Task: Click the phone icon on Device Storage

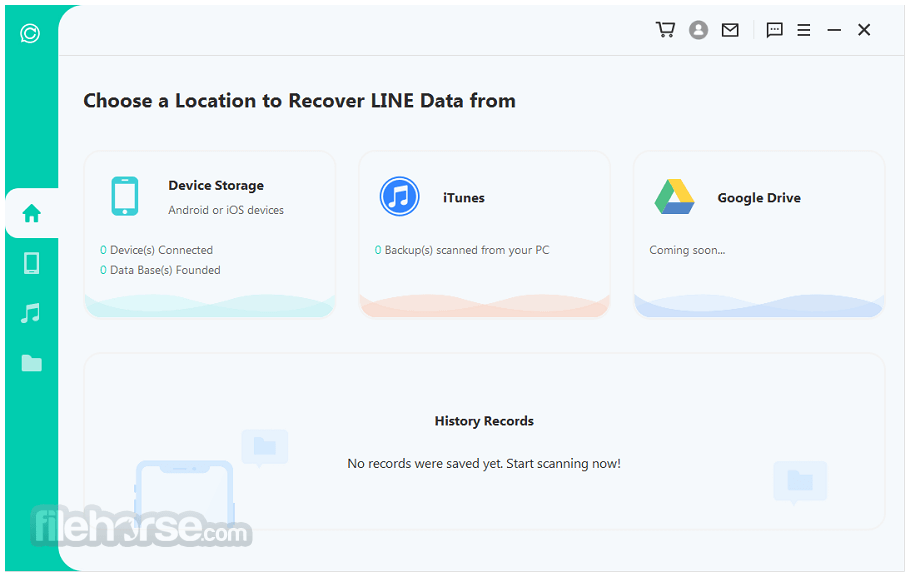Action: [x=125, y=196]
